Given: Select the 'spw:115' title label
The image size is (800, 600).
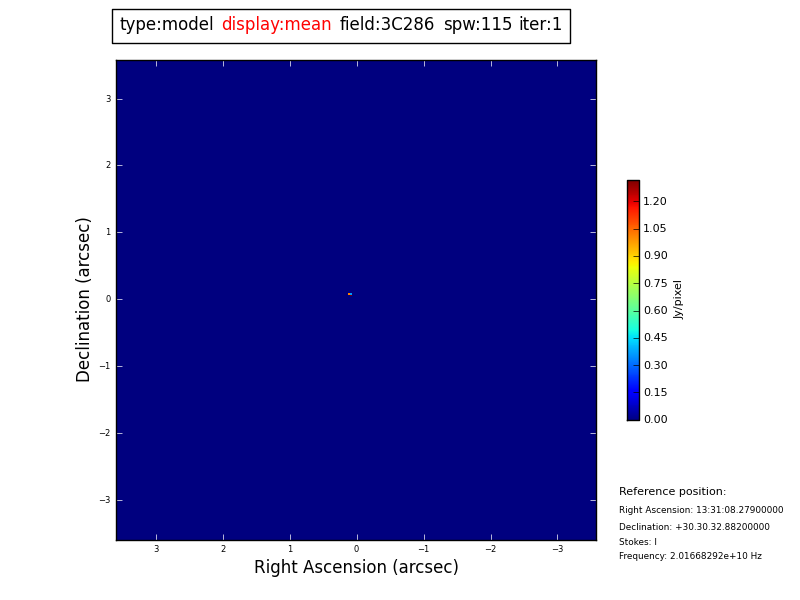Looking at the screenshot, I should click(477, 25).
